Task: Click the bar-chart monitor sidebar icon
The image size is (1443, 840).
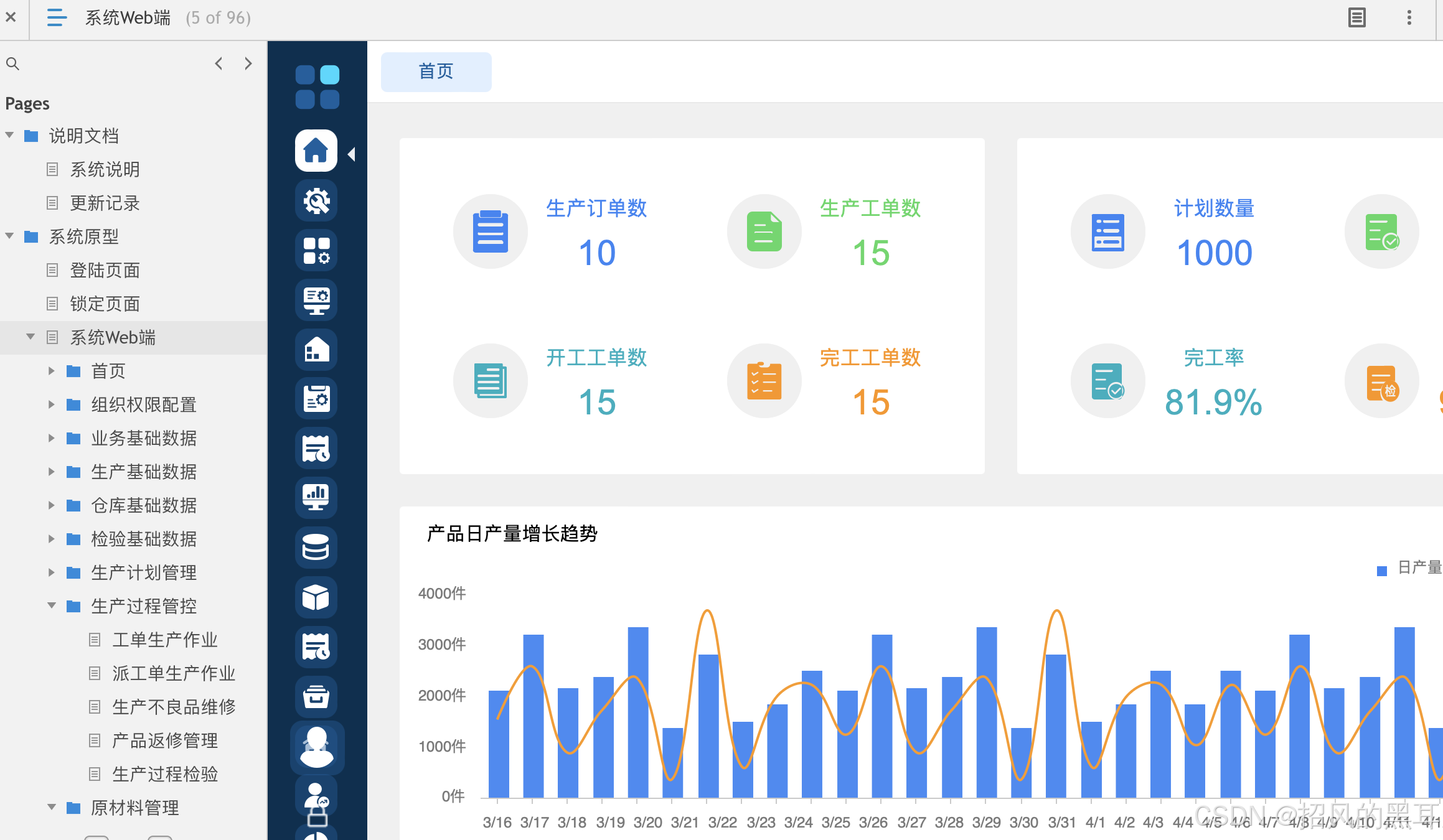Action: tap(316, 498)
